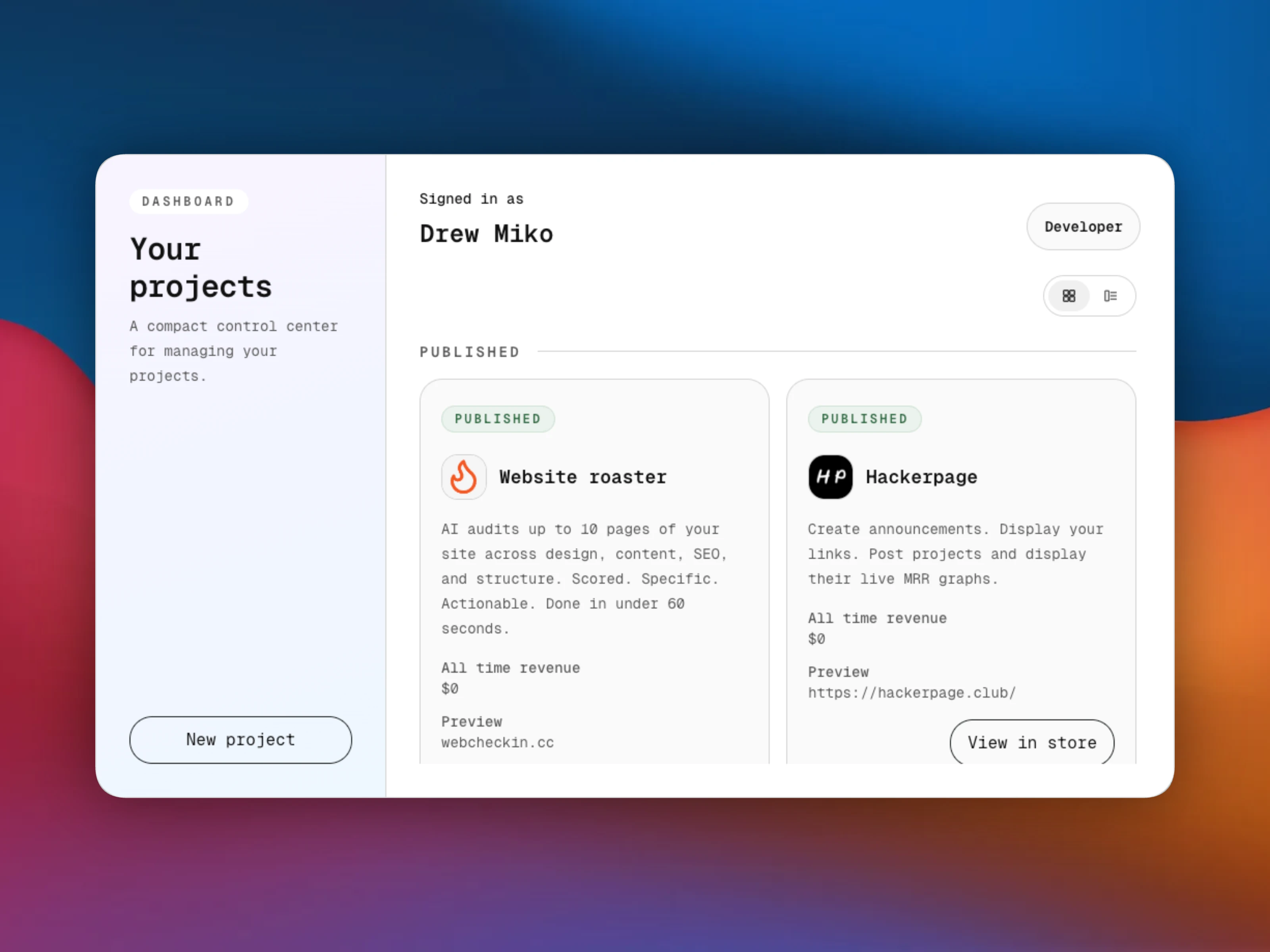Screen dimensions: 1270x952
Task: Click the Drew Miko account name
Action: 486,234
